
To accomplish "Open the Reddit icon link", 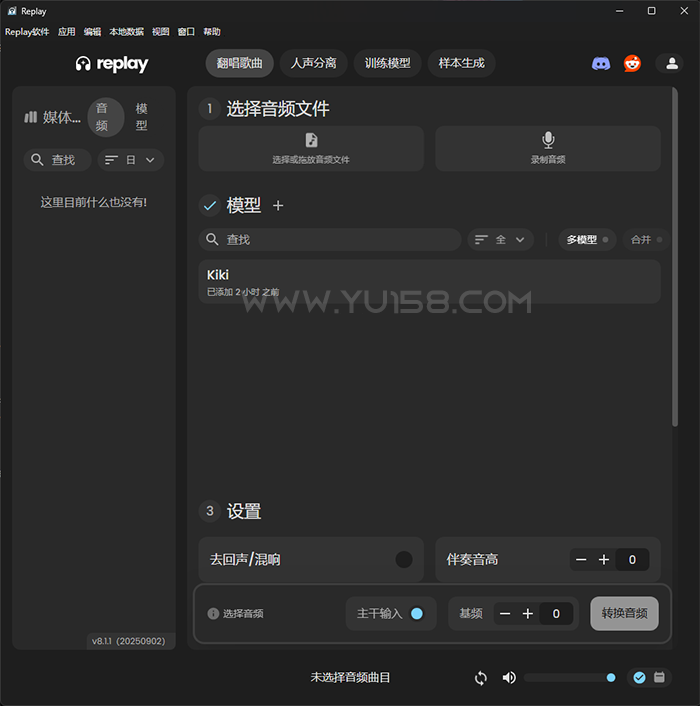I will point(632,63).
